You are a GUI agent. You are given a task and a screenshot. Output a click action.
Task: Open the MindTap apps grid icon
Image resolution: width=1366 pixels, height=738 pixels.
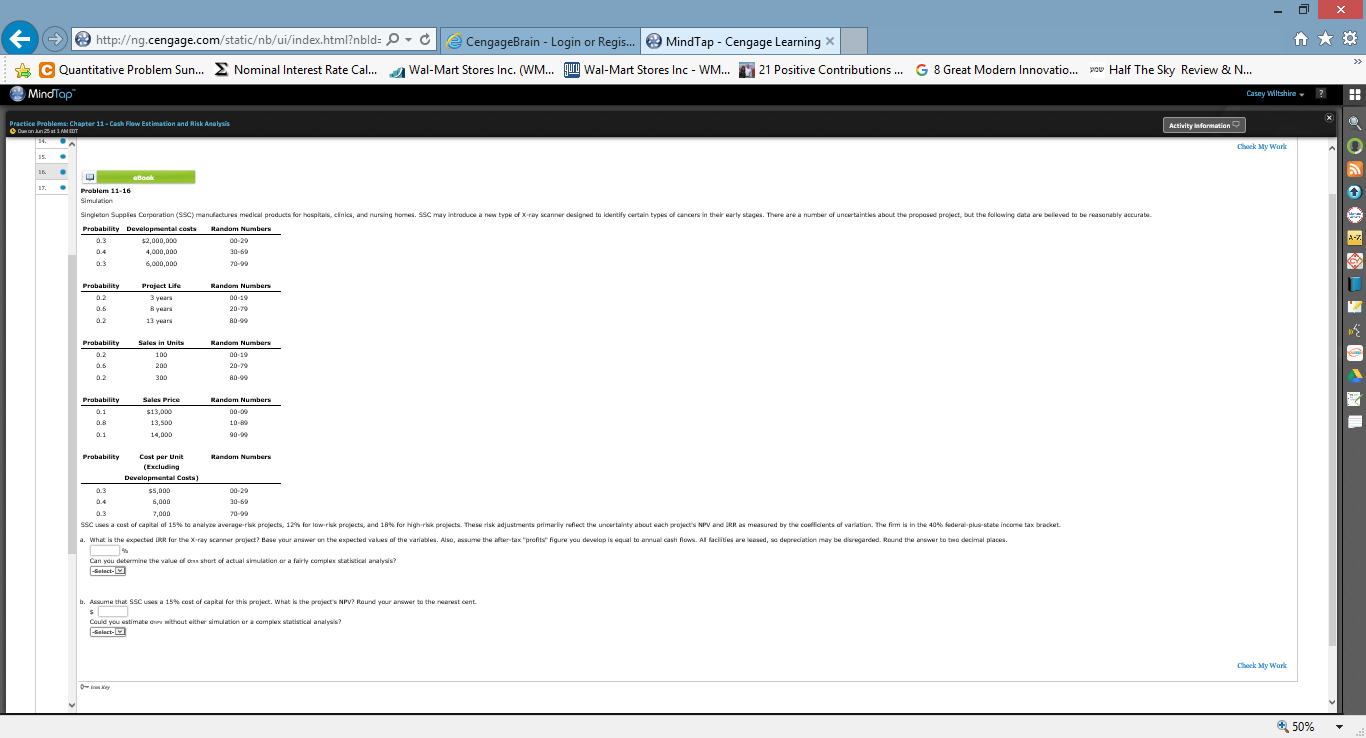[1355, 95]
